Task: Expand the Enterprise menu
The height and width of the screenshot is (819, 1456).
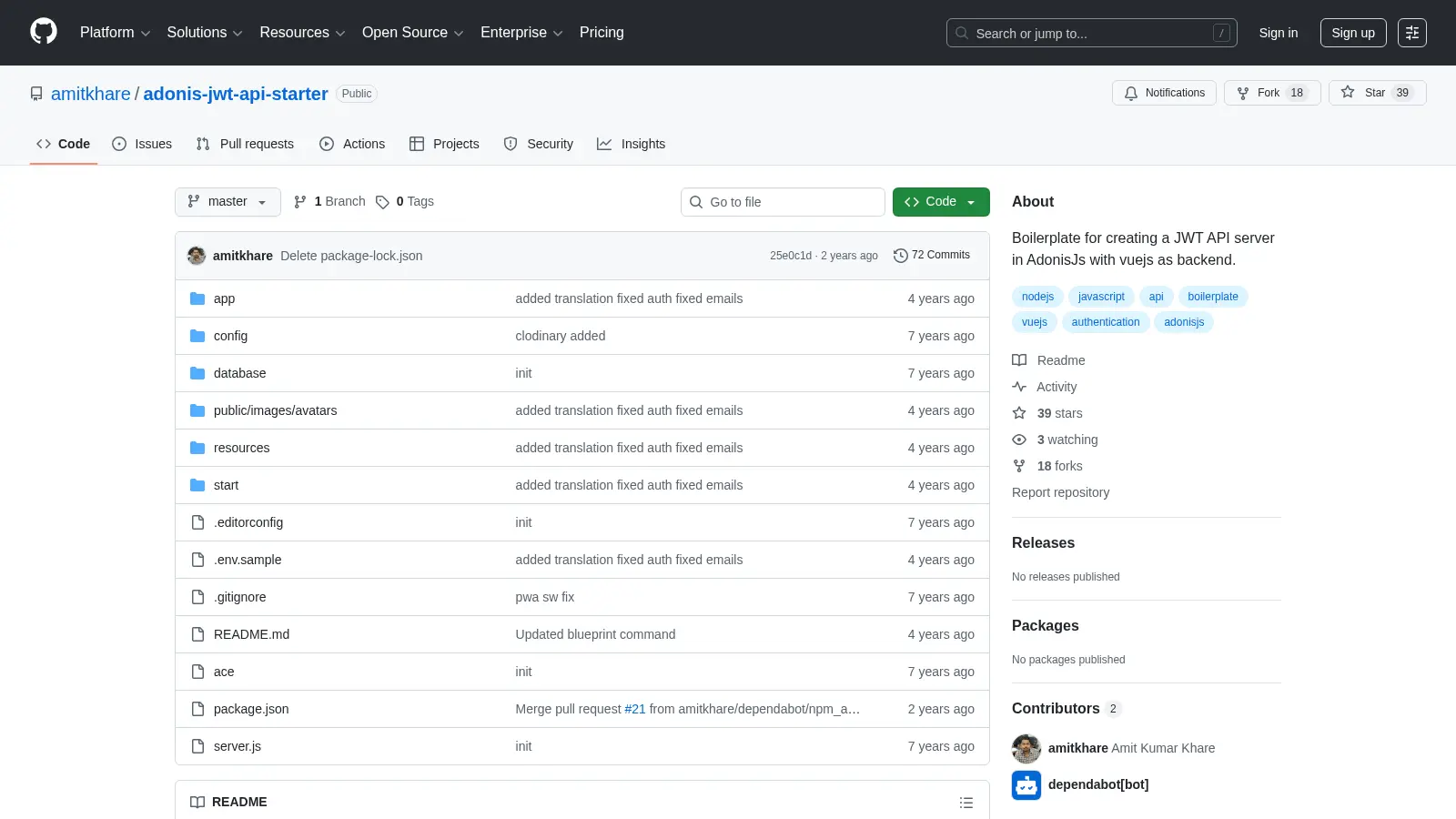Action: click(521, 32)
